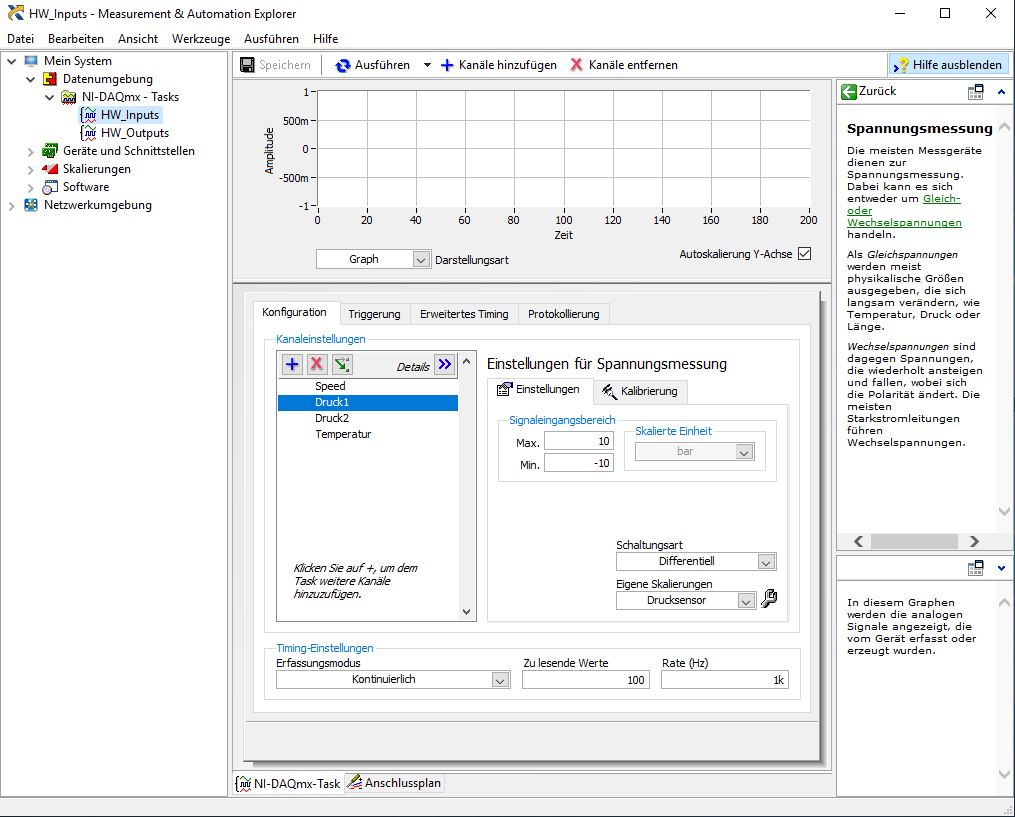Click the Rate (Hz) input field
The width and height of the screenshot is (1015, 817).
724,680
